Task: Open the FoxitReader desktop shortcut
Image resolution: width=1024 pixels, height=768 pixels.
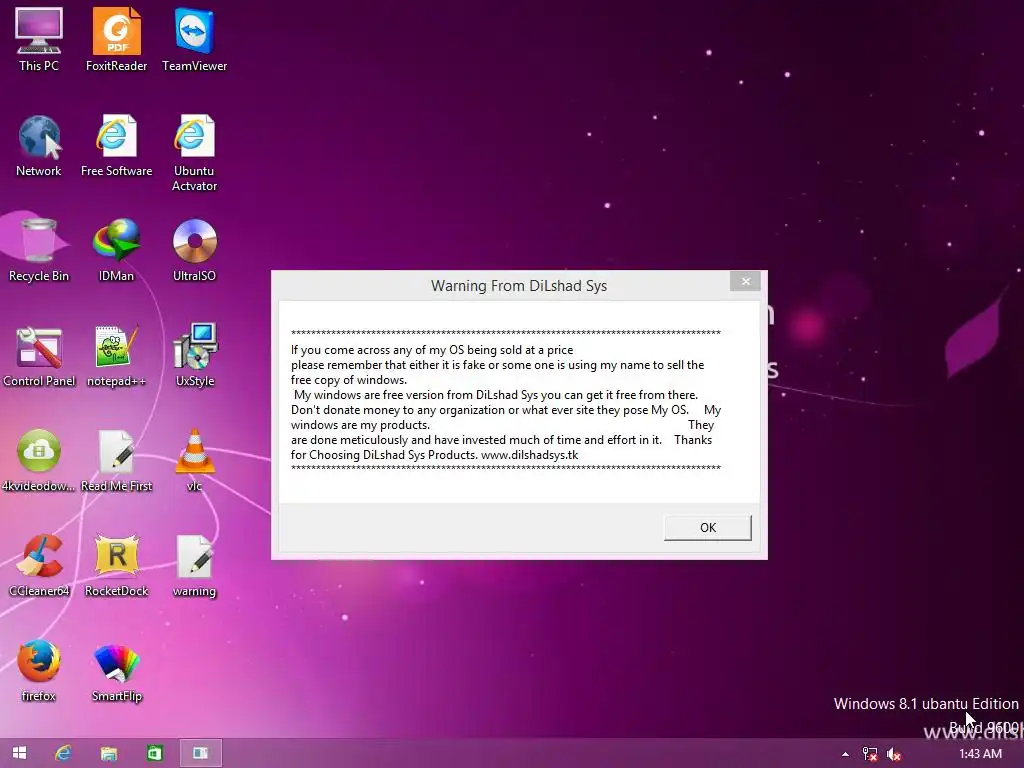Action: coord(116,39)
